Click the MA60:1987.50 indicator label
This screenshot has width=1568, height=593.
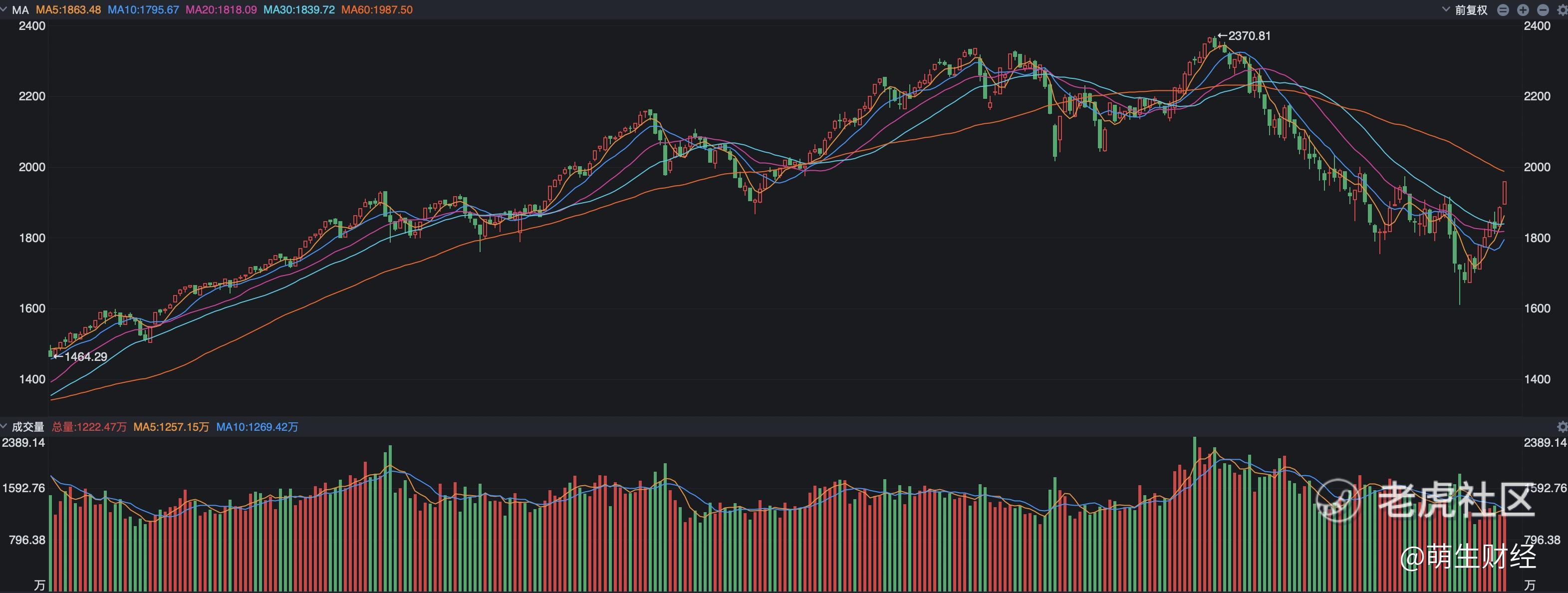point(377,10)
